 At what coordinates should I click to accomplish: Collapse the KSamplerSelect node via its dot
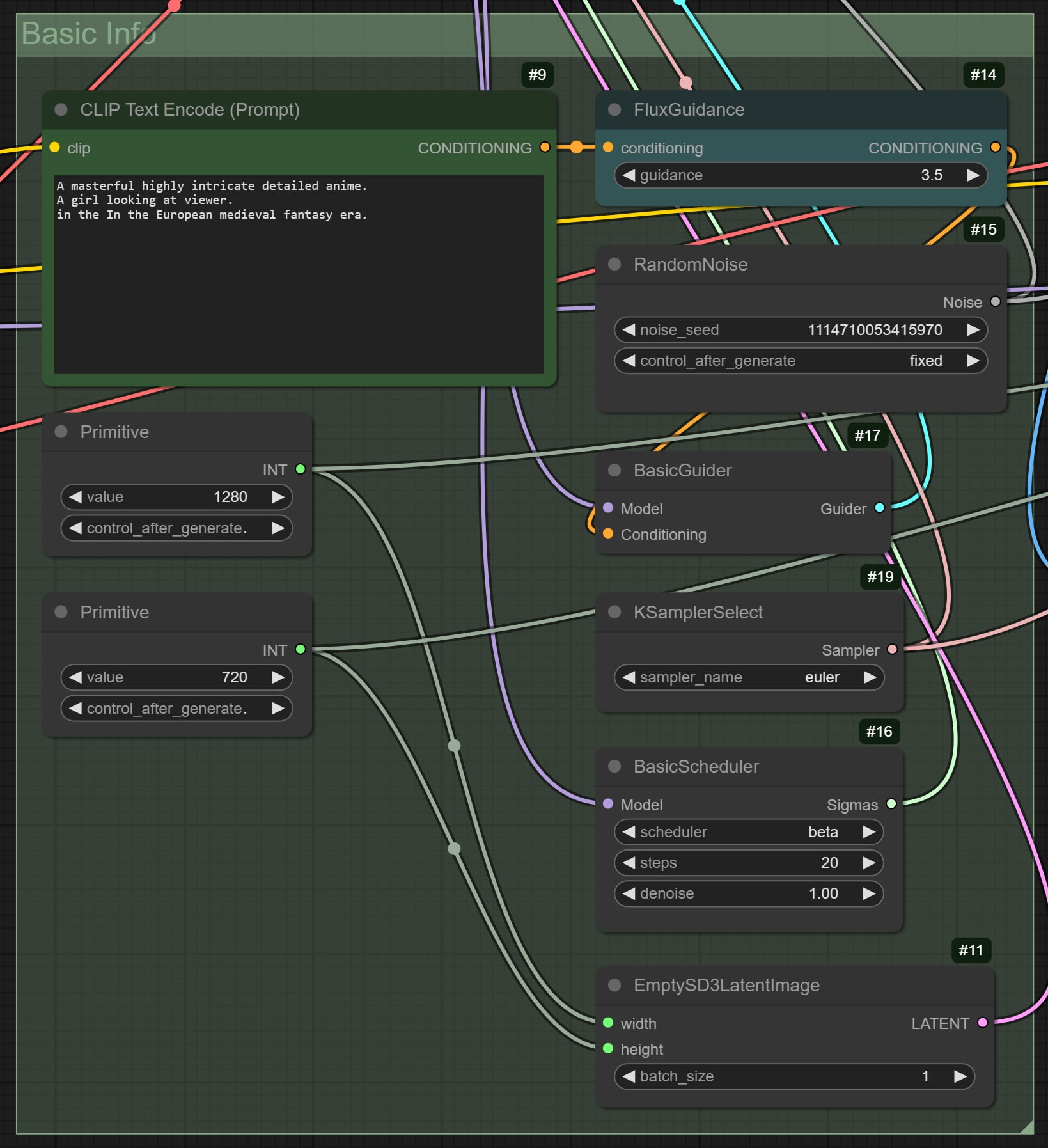(614, 612)
